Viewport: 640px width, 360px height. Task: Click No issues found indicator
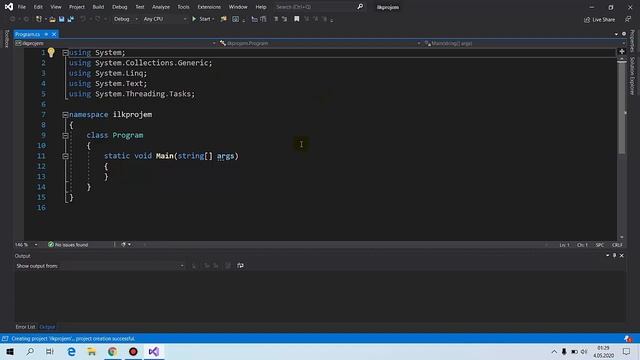tap(68, 245)
